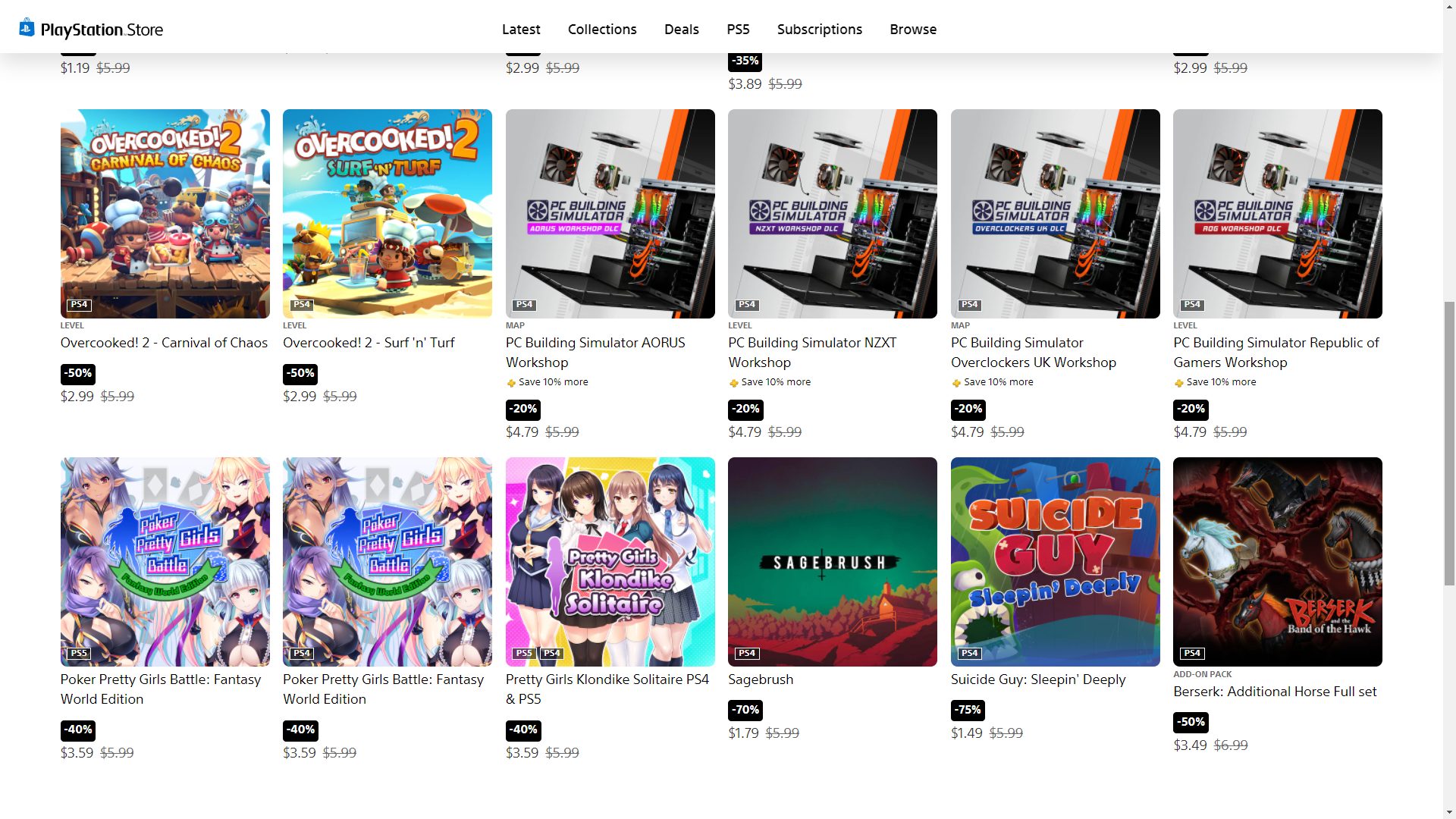Select Browse in the top navigation
Viewport: 1456px width, 819px height.
pos(913,30)
